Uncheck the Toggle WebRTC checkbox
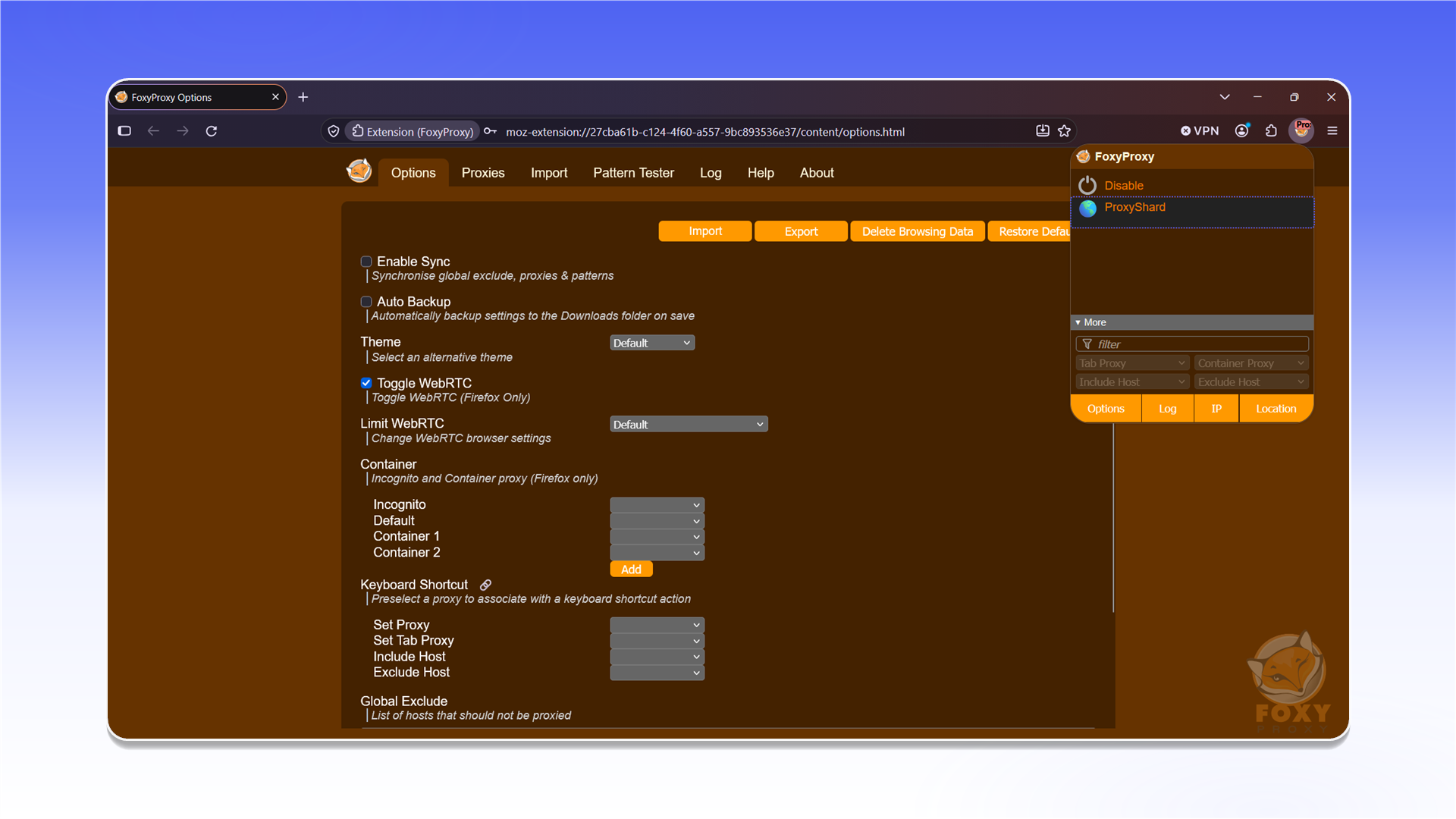The width and height of the screenshot is (1456, 819). 366,383
